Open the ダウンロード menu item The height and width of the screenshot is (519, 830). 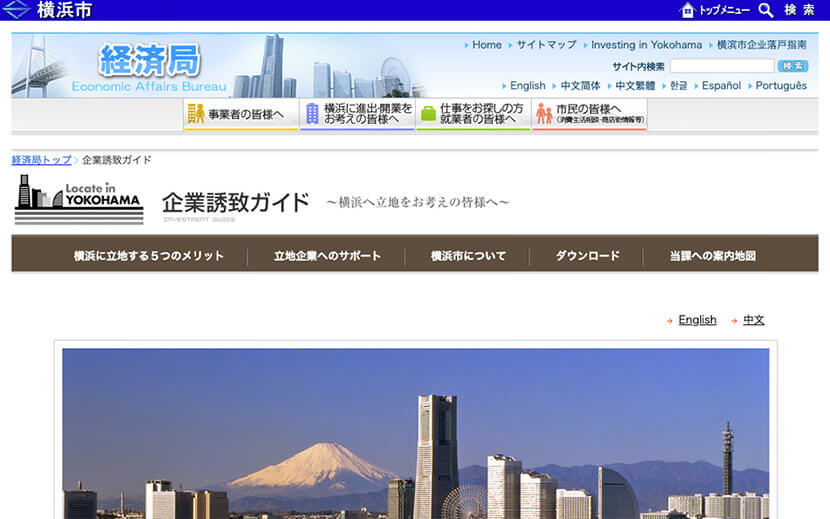pos(587,256)
